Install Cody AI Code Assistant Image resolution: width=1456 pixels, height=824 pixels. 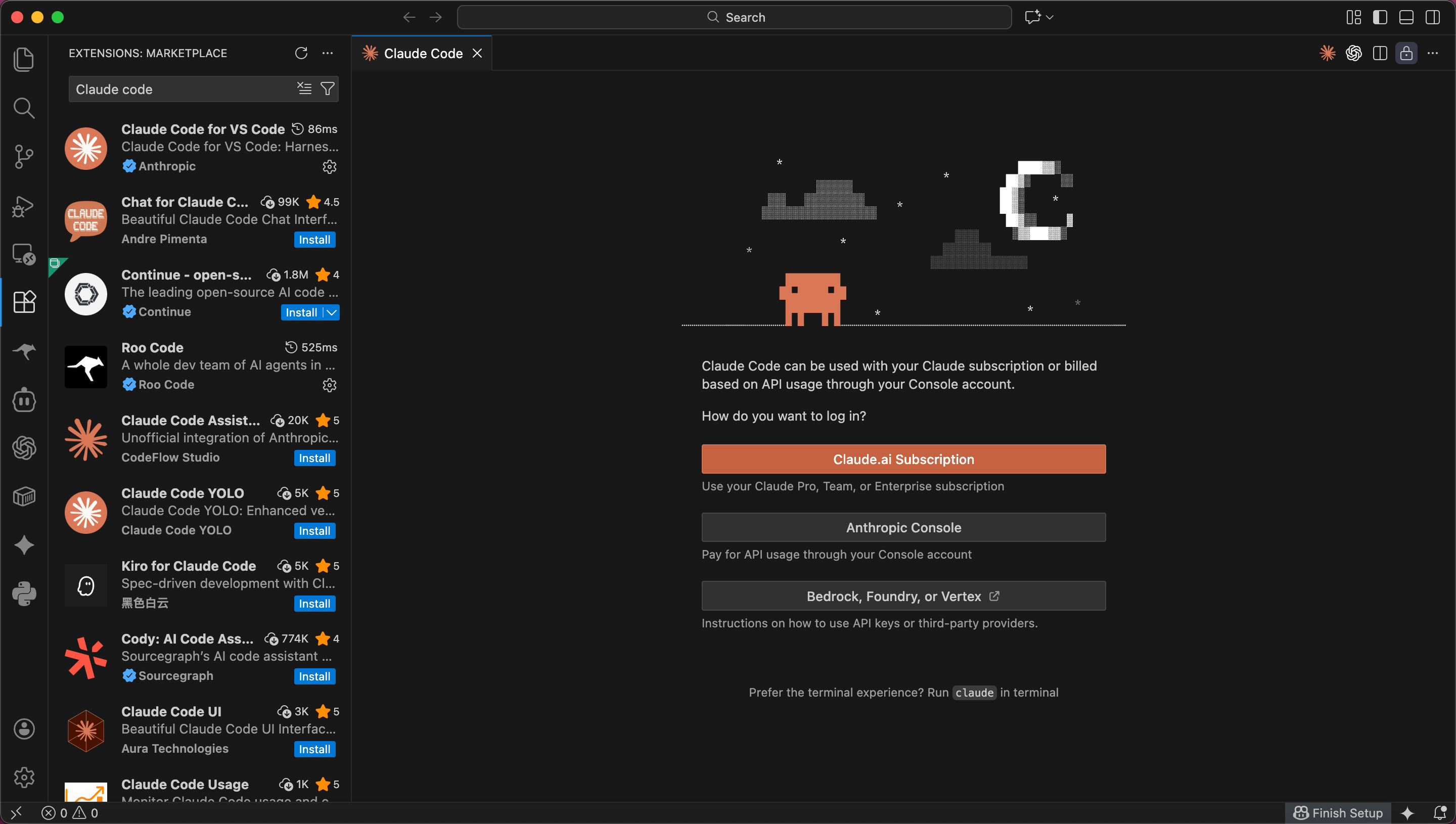314,676
